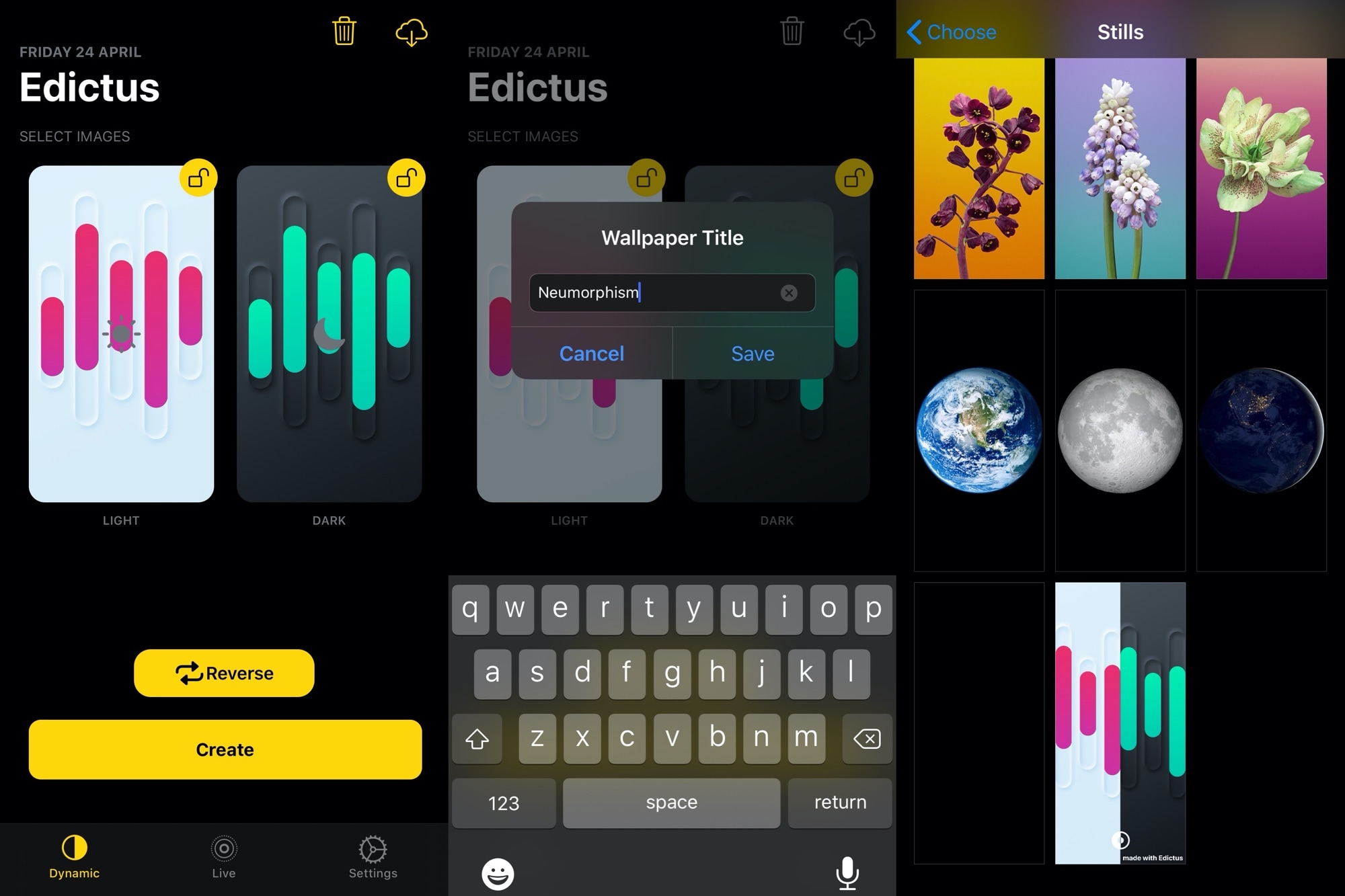Image resolution: width=1345 pixels, height=896 pixels.
Task: Click the back chevron beside Choose
Action: click(x=911, y=31)
